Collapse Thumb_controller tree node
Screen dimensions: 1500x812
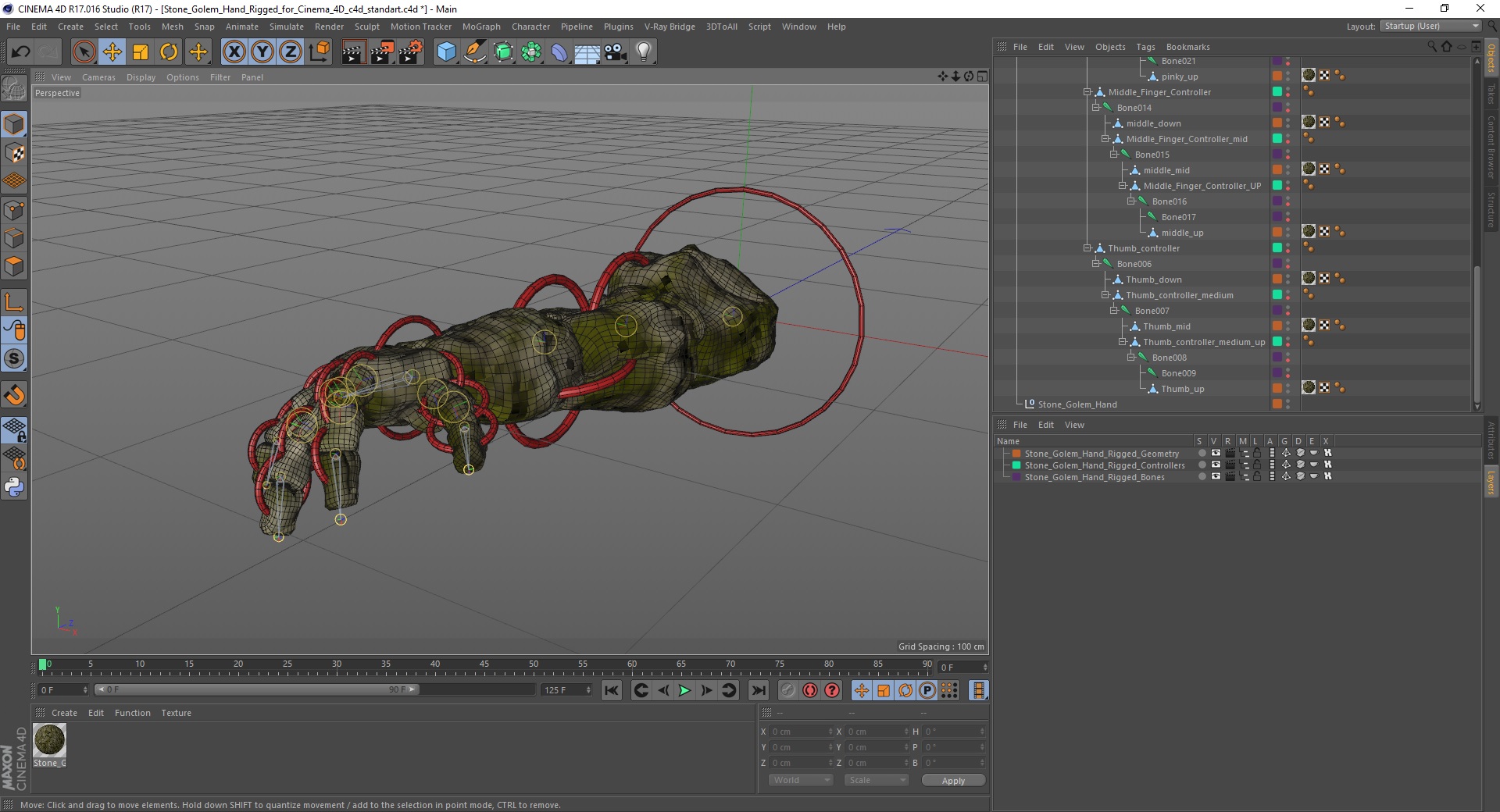(x=1087, y=248)
